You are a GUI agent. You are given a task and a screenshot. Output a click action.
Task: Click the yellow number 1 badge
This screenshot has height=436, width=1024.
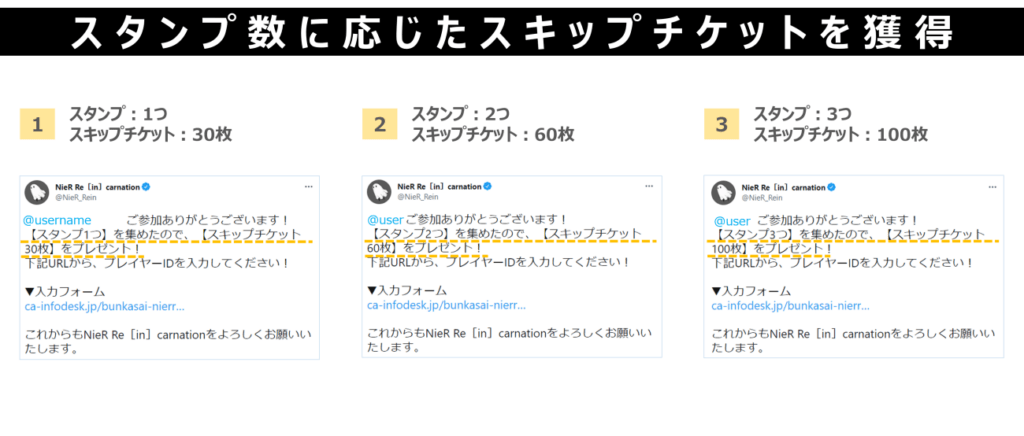37,125
